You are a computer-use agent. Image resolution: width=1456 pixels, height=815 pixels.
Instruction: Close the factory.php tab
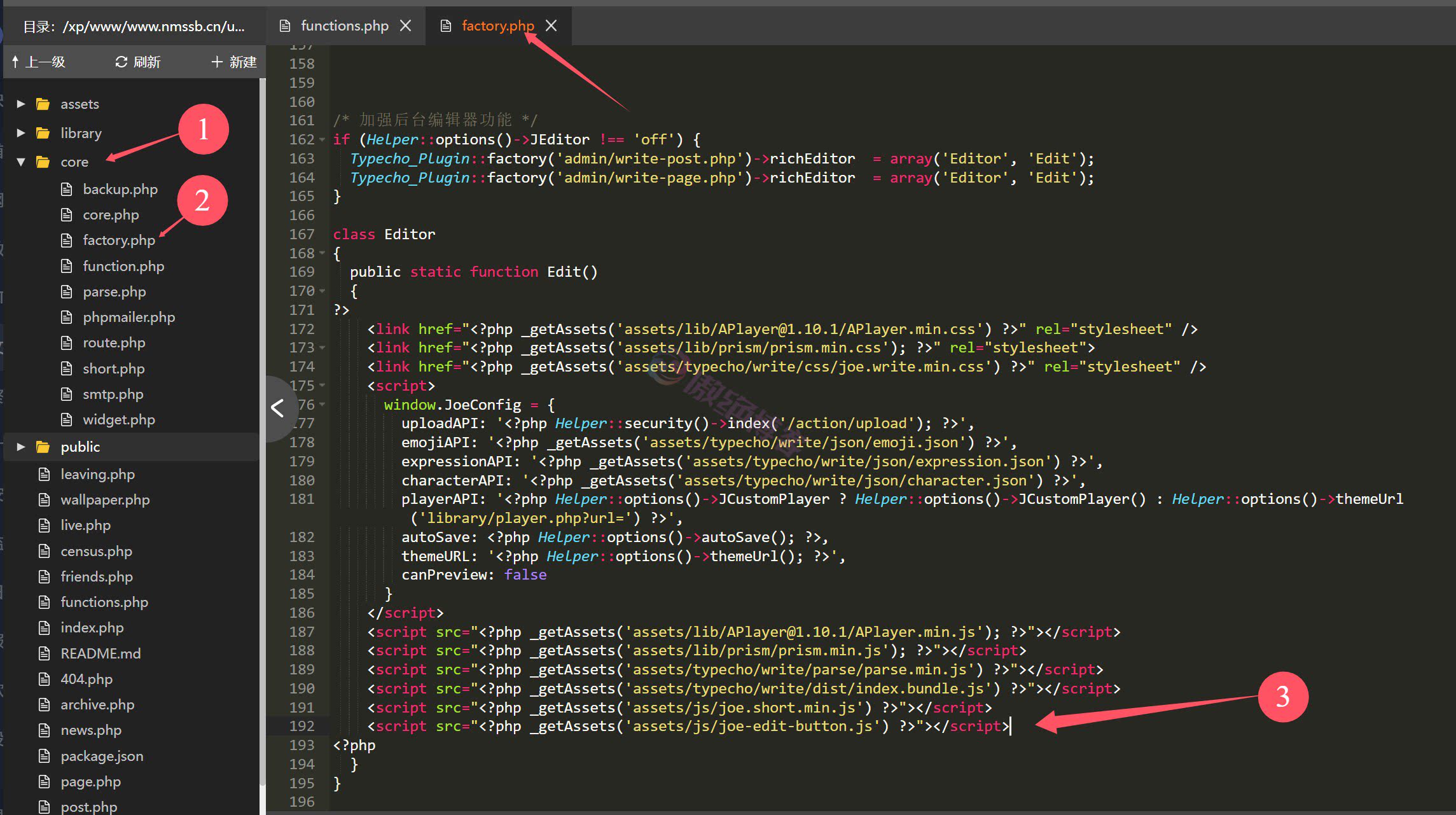551,25
